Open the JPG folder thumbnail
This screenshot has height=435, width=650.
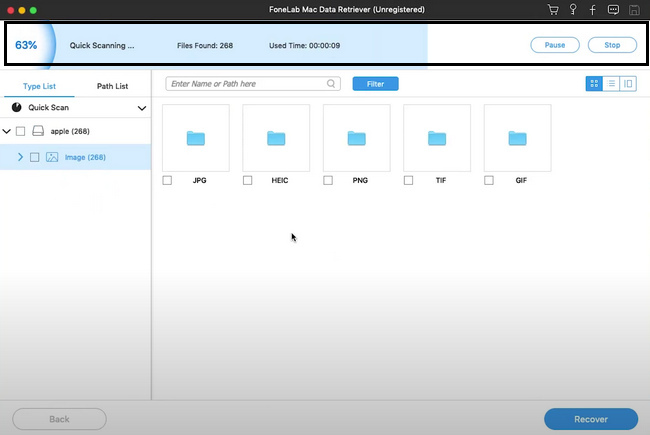196,138
